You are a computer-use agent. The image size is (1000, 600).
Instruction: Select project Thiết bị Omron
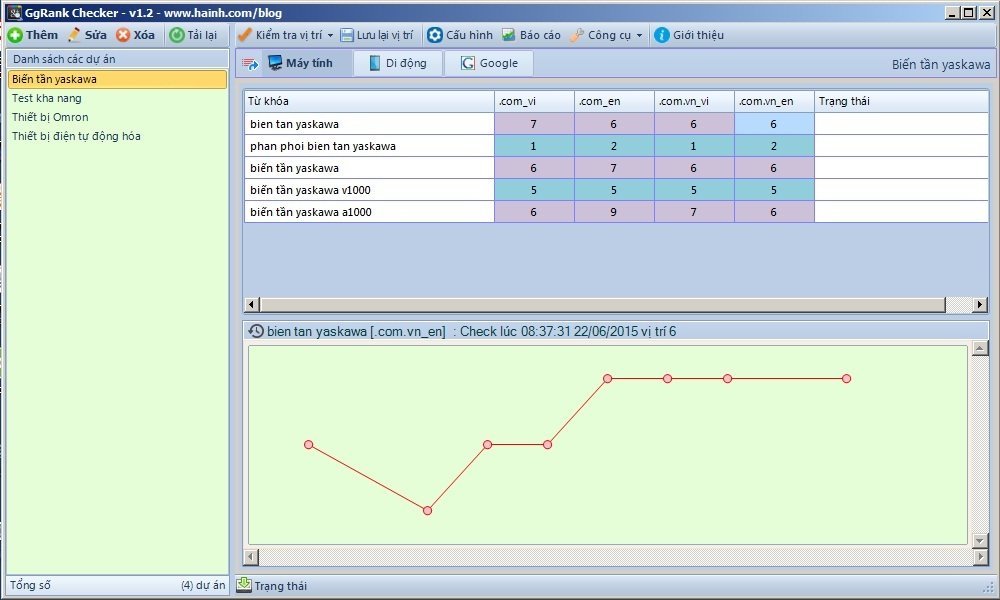pyautogui.click(x=117, y=117)
